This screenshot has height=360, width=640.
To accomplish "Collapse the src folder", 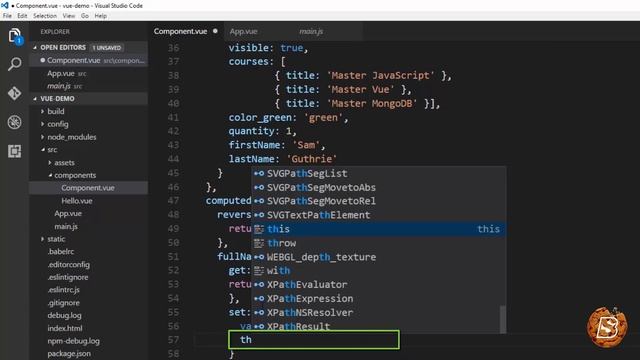I will [x=52, y=149].
